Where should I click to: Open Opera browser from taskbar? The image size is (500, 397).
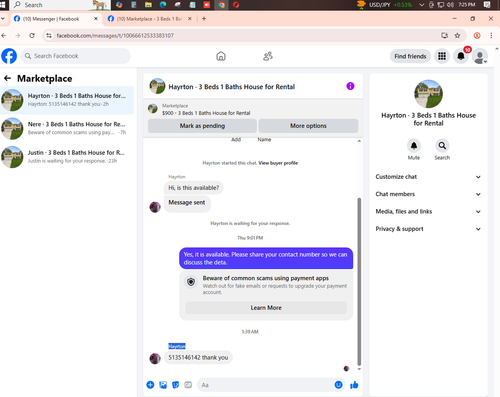pyautogui.click(x=236, y=5)
